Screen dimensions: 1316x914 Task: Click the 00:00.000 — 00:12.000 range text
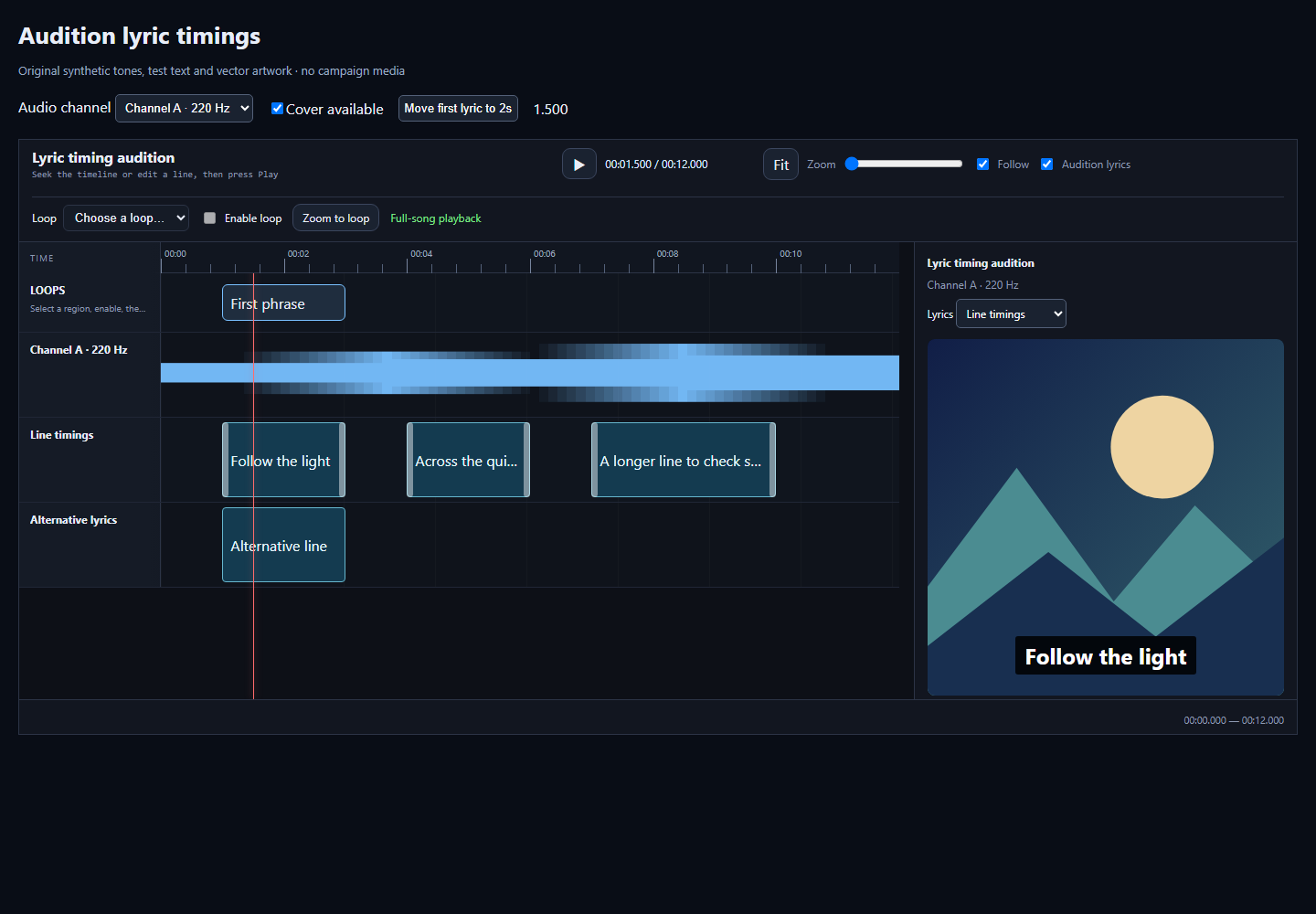(x=1234, y=720)
